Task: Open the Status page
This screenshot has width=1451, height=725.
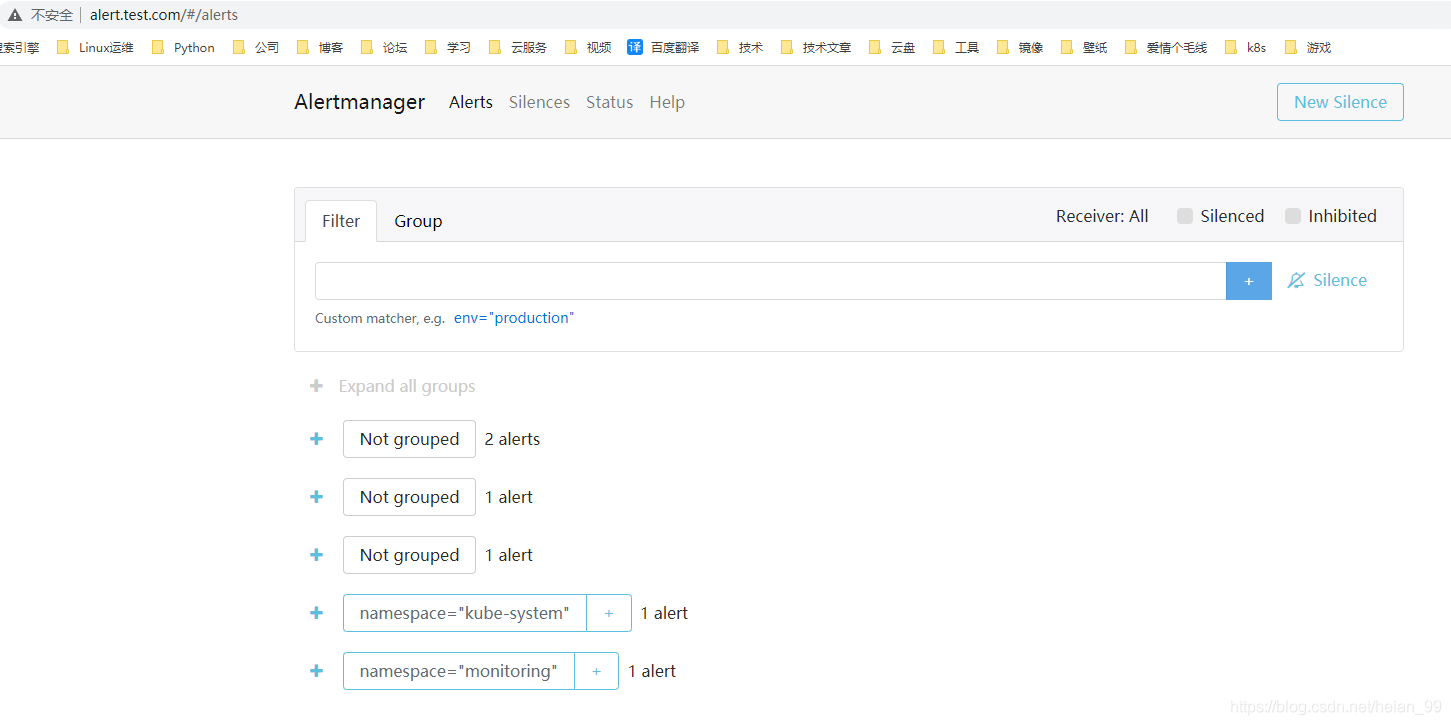Action: pyautogui.click(x=609, y=102)
